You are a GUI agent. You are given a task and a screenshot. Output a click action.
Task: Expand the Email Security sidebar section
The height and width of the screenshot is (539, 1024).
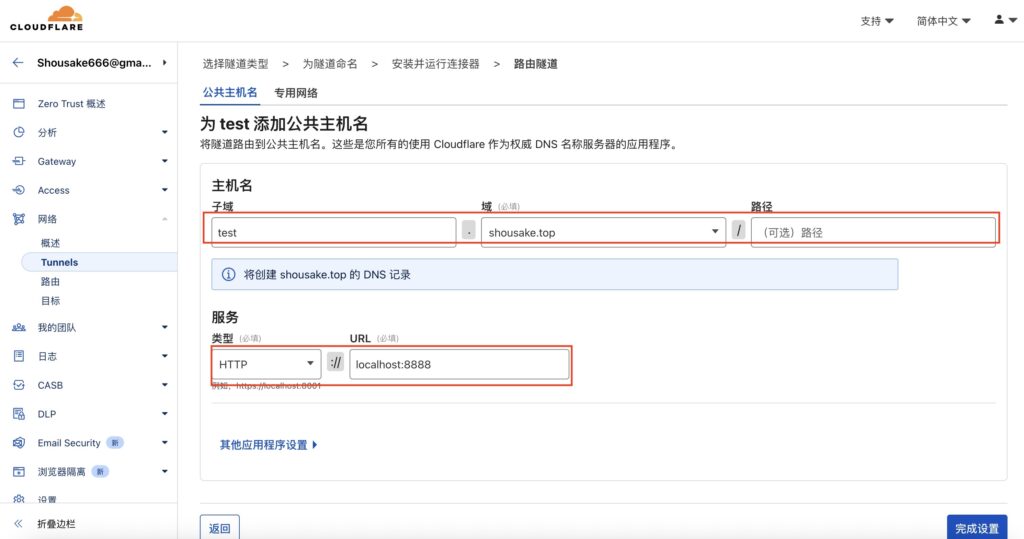click(x=165, y=442)
